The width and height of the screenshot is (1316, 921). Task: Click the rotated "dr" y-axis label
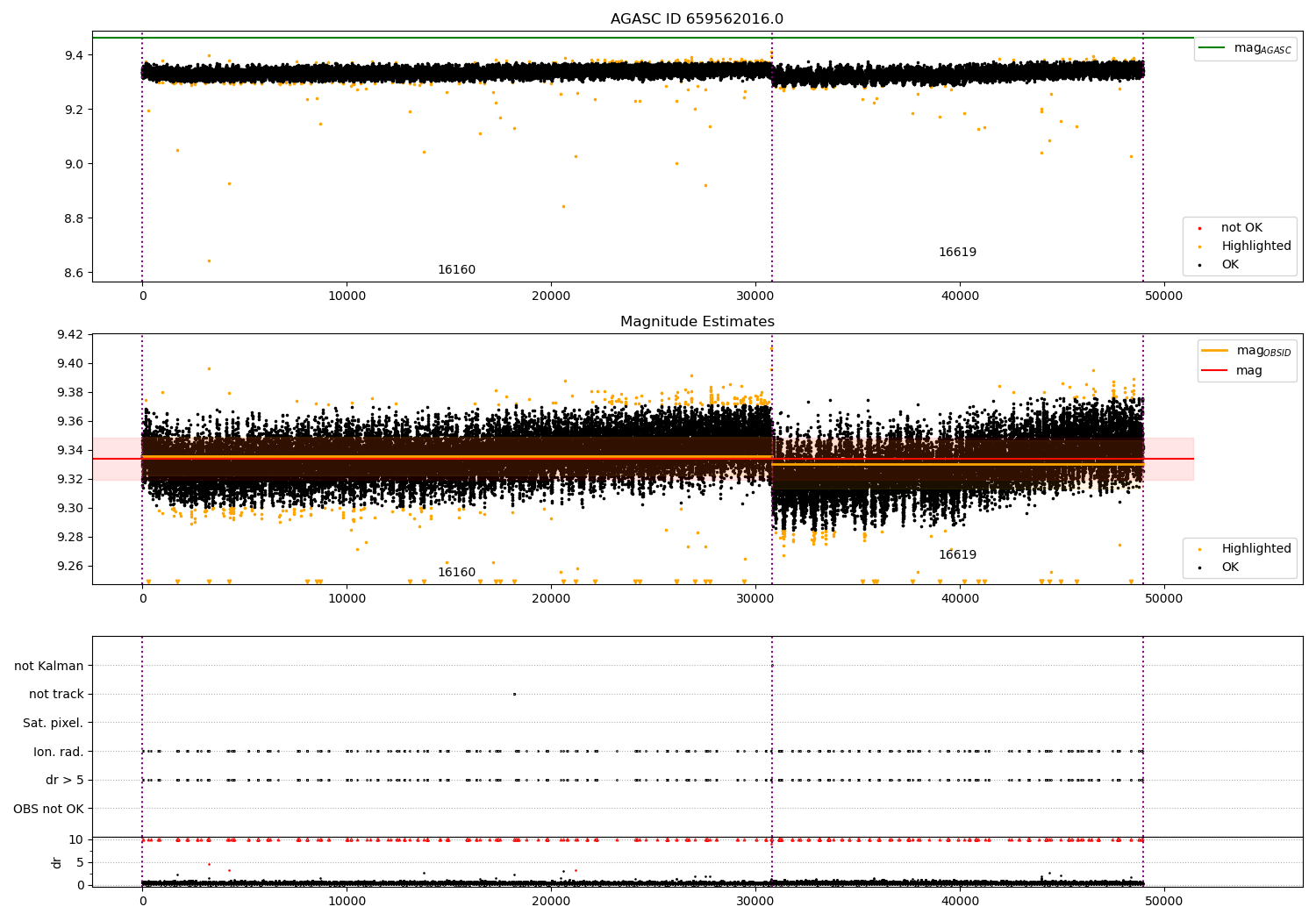coord(57,862)
